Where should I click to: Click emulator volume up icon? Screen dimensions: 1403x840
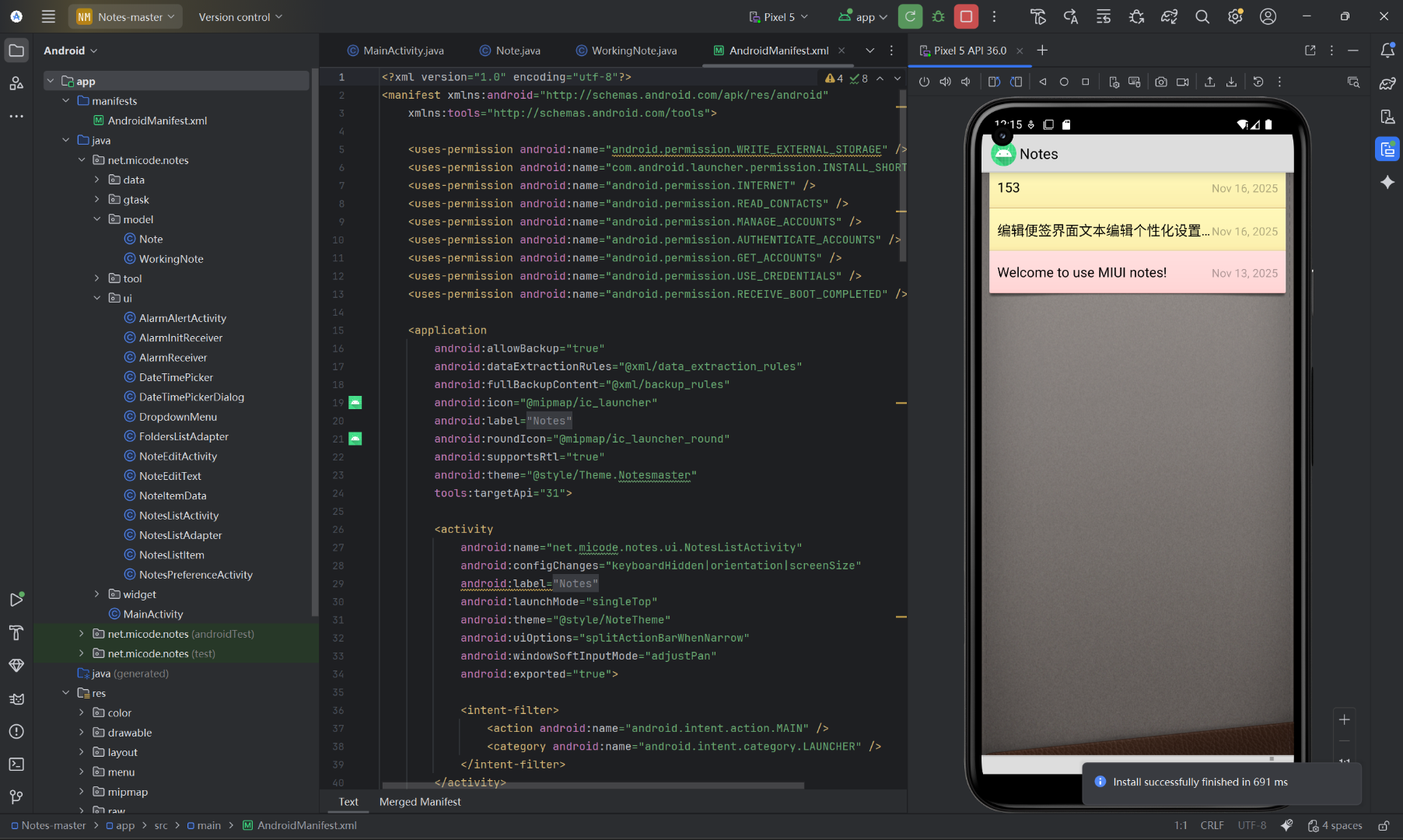[945, 82]
